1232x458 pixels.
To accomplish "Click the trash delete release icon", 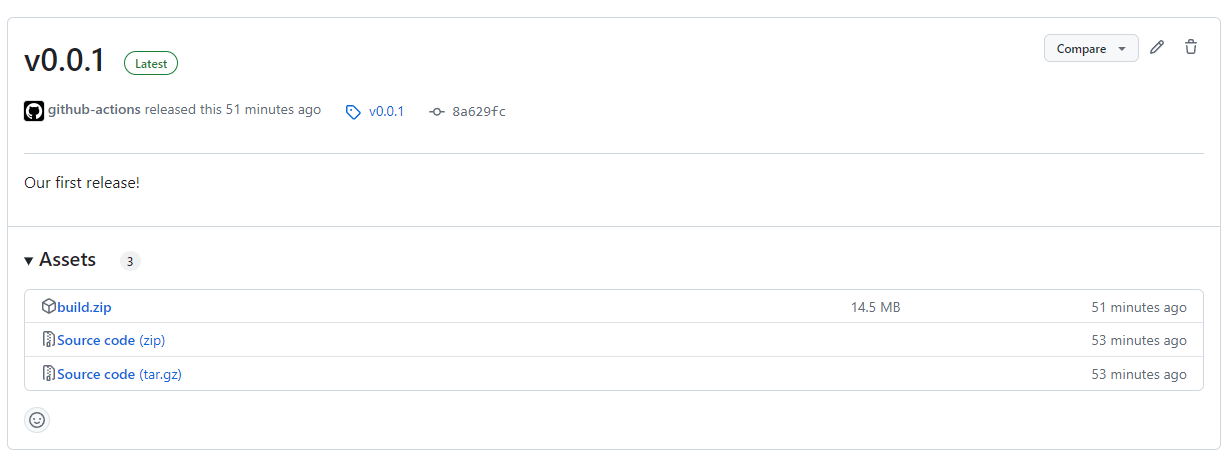I will (1191, 47).
